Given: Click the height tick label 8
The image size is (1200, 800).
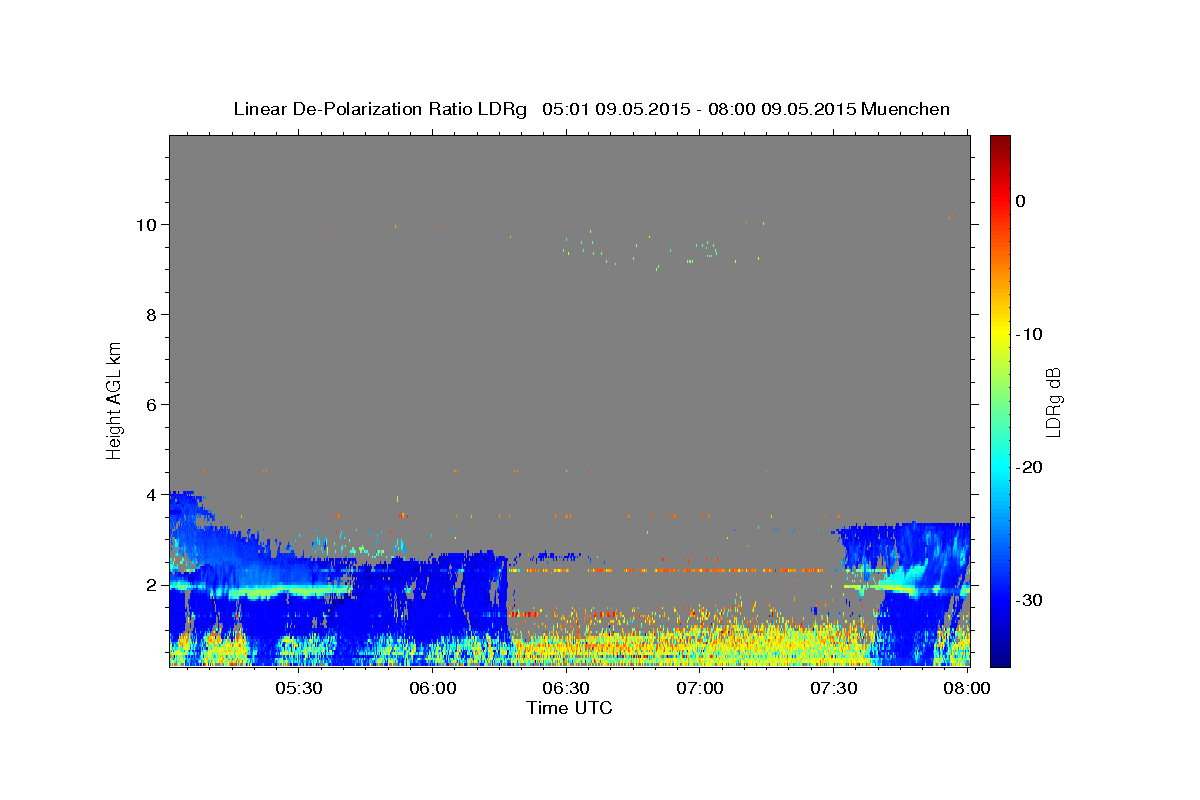Looking at the screenshot, I should click(151, 314).
